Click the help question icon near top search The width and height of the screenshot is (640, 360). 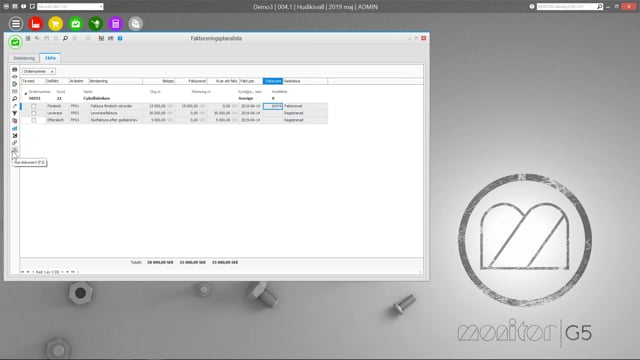[x=532, y=7]
